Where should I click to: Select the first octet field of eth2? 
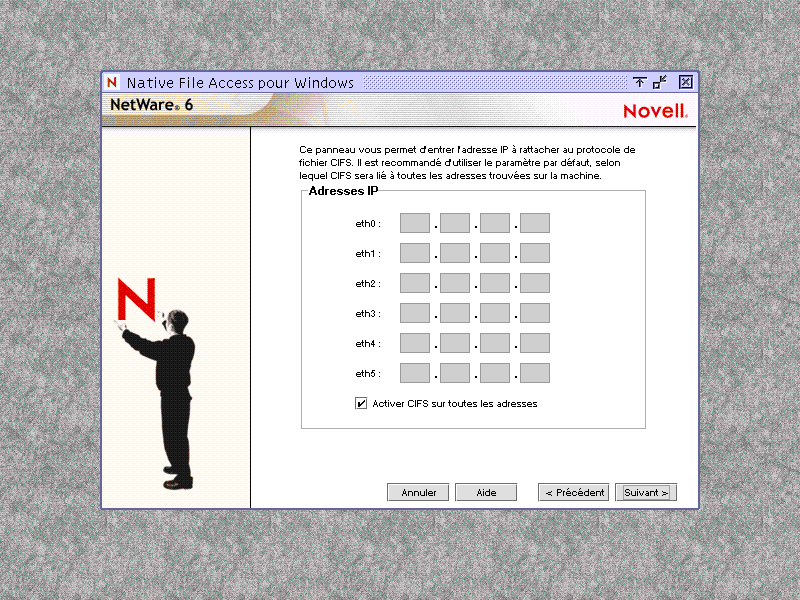tap(415, 283)
